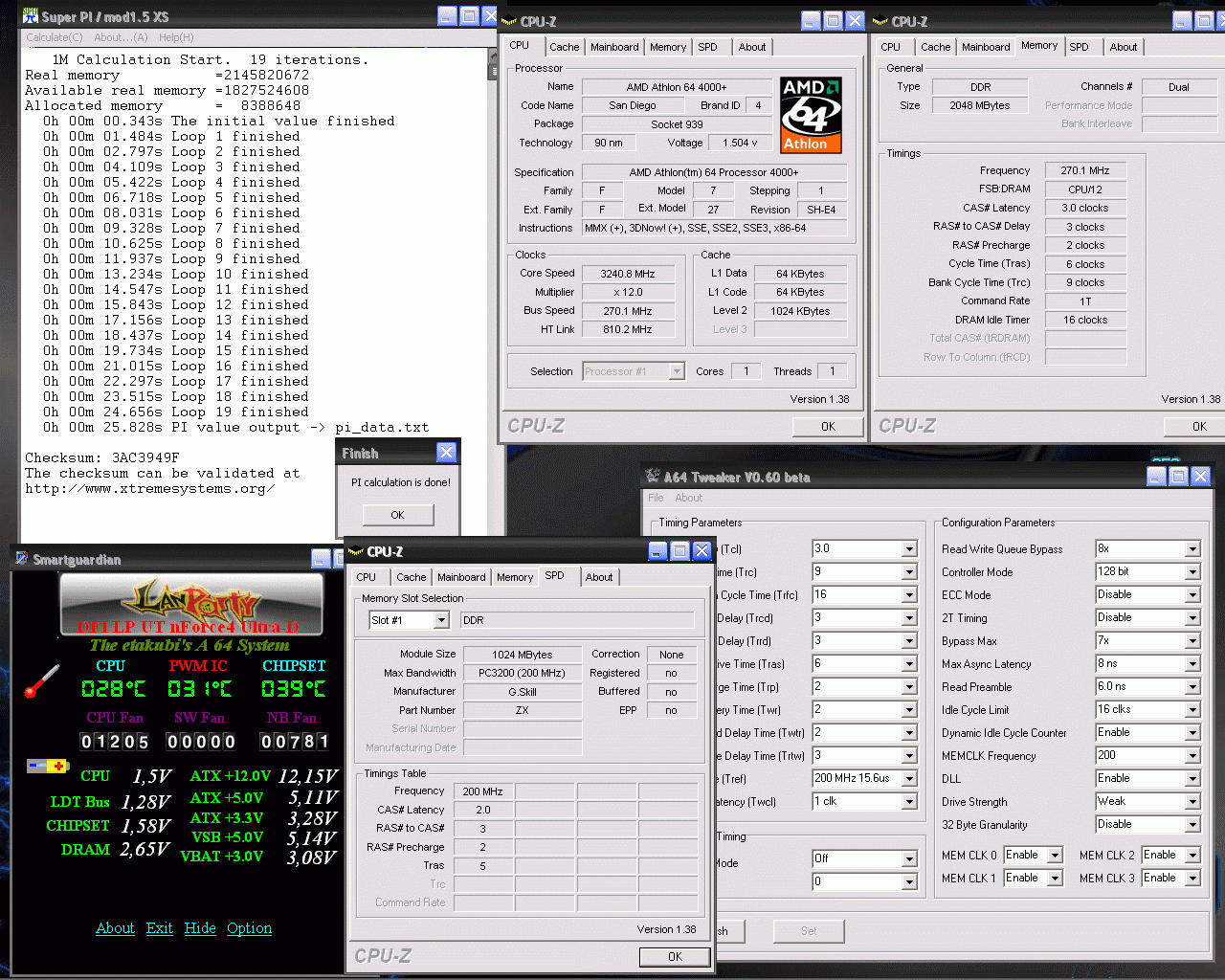Click OK in the Finish dialog
The height and width of the screenshot is (980, 1225).
(397, 515)
